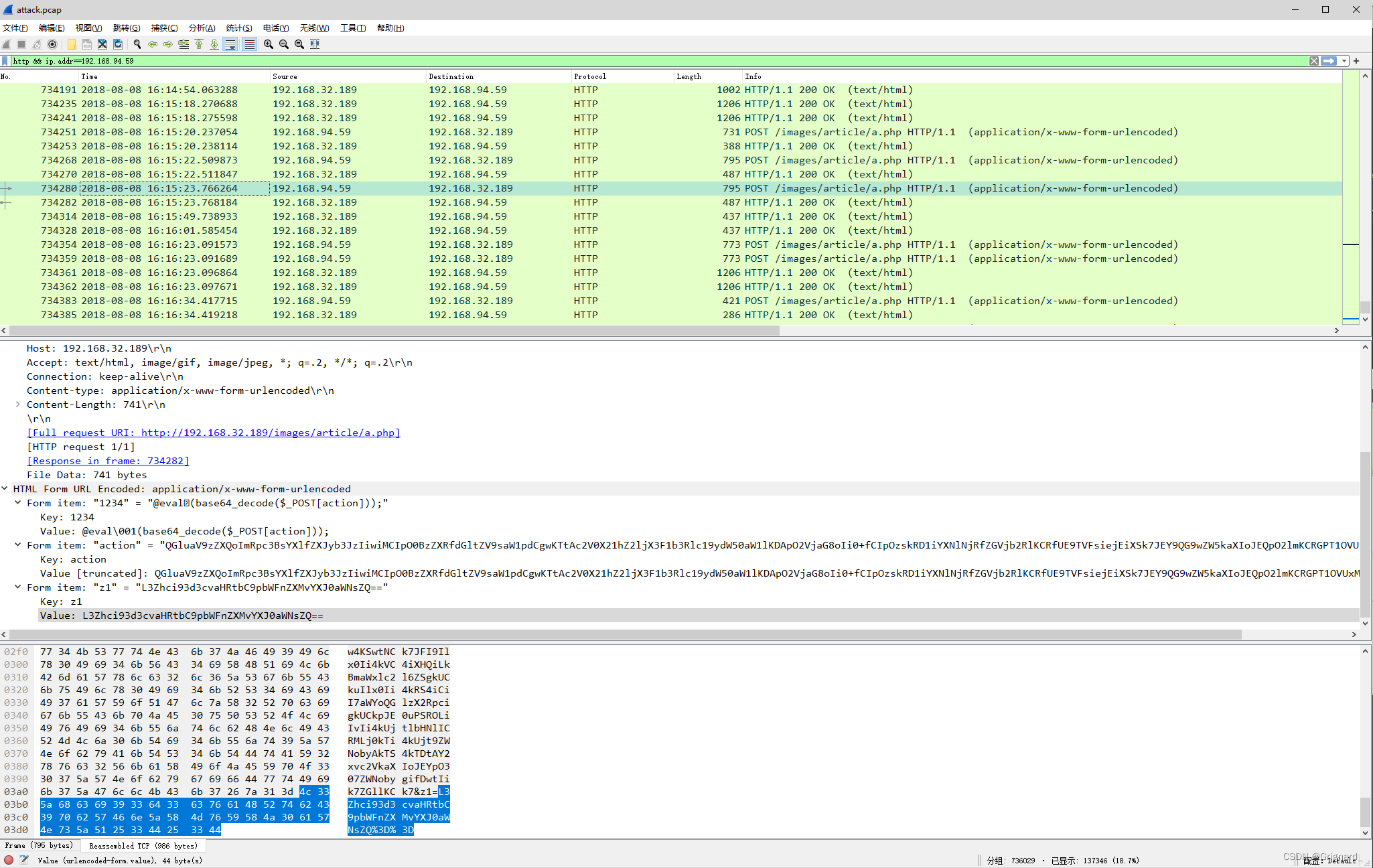1373x868 pixels.
Task: Open the 文件(F) menu
Action: [15, 28]
